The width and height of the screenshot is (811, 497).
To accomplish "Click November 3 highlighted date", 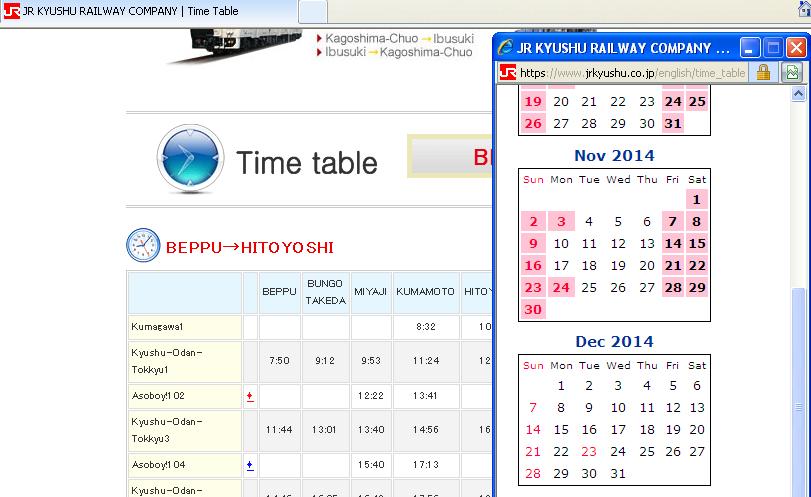I will [x=561, y=221].
